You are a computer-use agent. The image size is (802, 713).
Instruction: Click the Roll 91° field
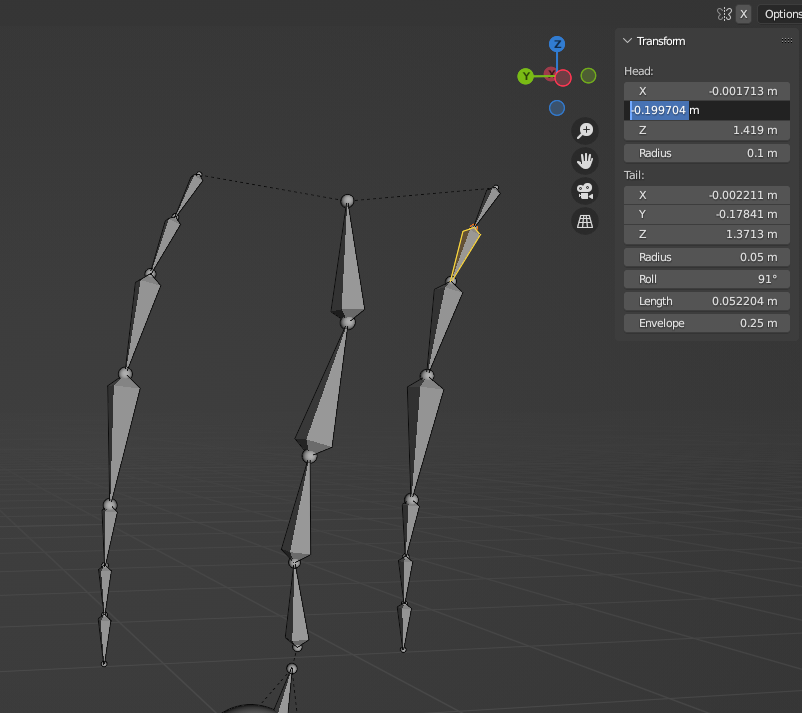pos(707,279)
